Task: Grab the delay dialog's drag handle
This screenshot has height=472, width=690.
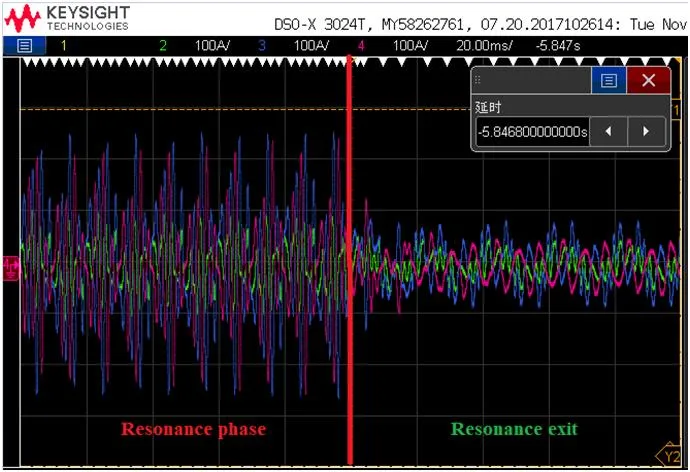Action: coord(479,80)
